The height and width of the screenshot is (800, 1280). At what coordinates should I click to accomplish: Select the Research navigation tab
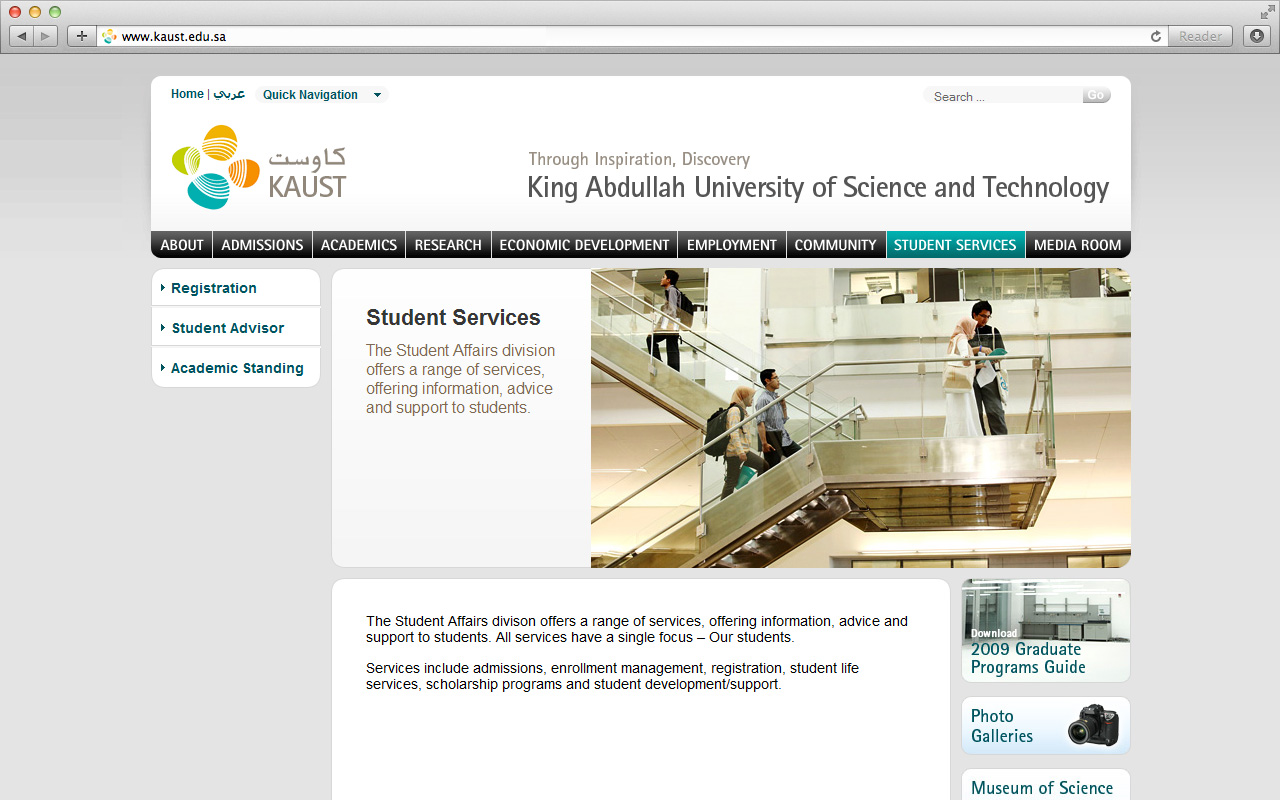click(448, 245)
